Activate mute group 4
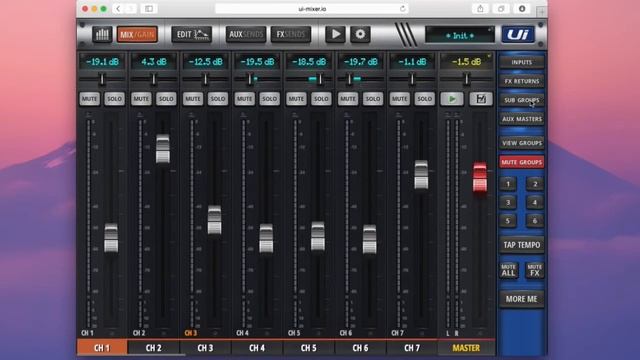 point(535,202)
